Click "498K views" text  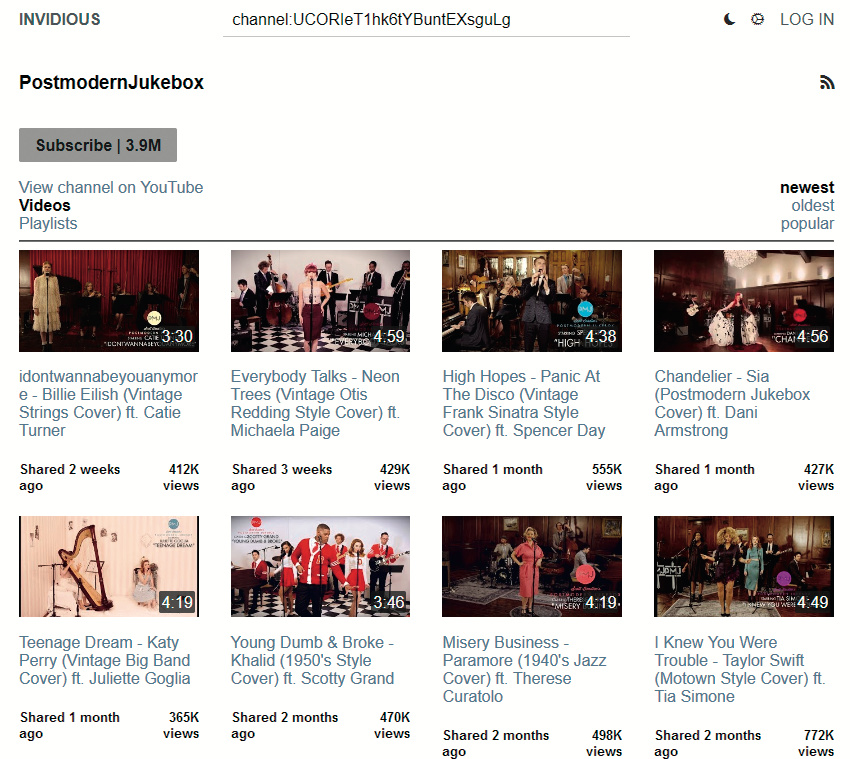click(604, 743)
